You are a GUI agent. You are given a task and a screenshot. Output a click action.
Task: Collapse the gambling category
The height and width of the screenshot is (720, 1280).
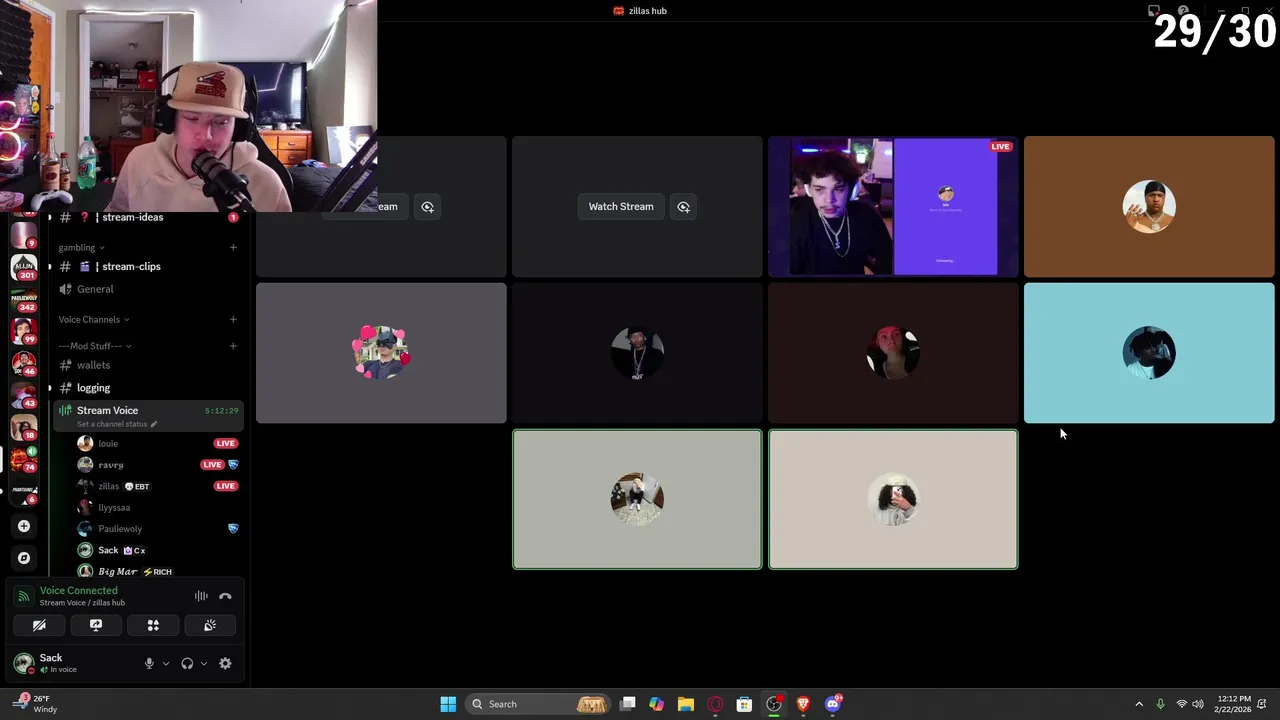pos(81,248)
